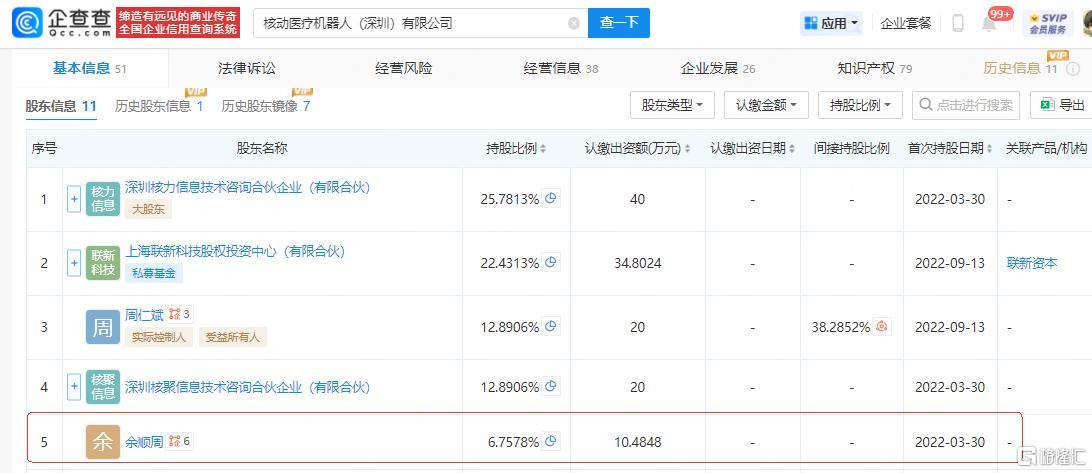Sort by 认缴出资日期 column arrows
1092x473 pixels.
click(793, 148)
